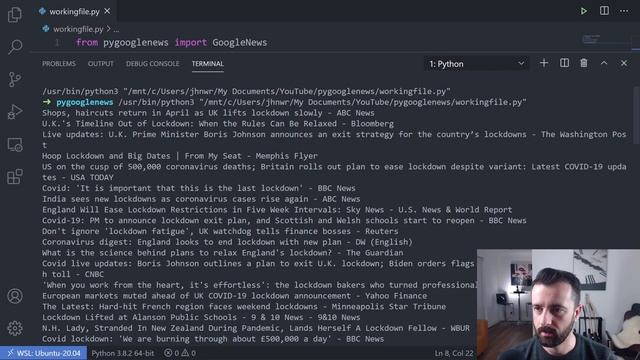
Task: Select the TERMINAL panel tab
Action: click(x=208, y=64)
